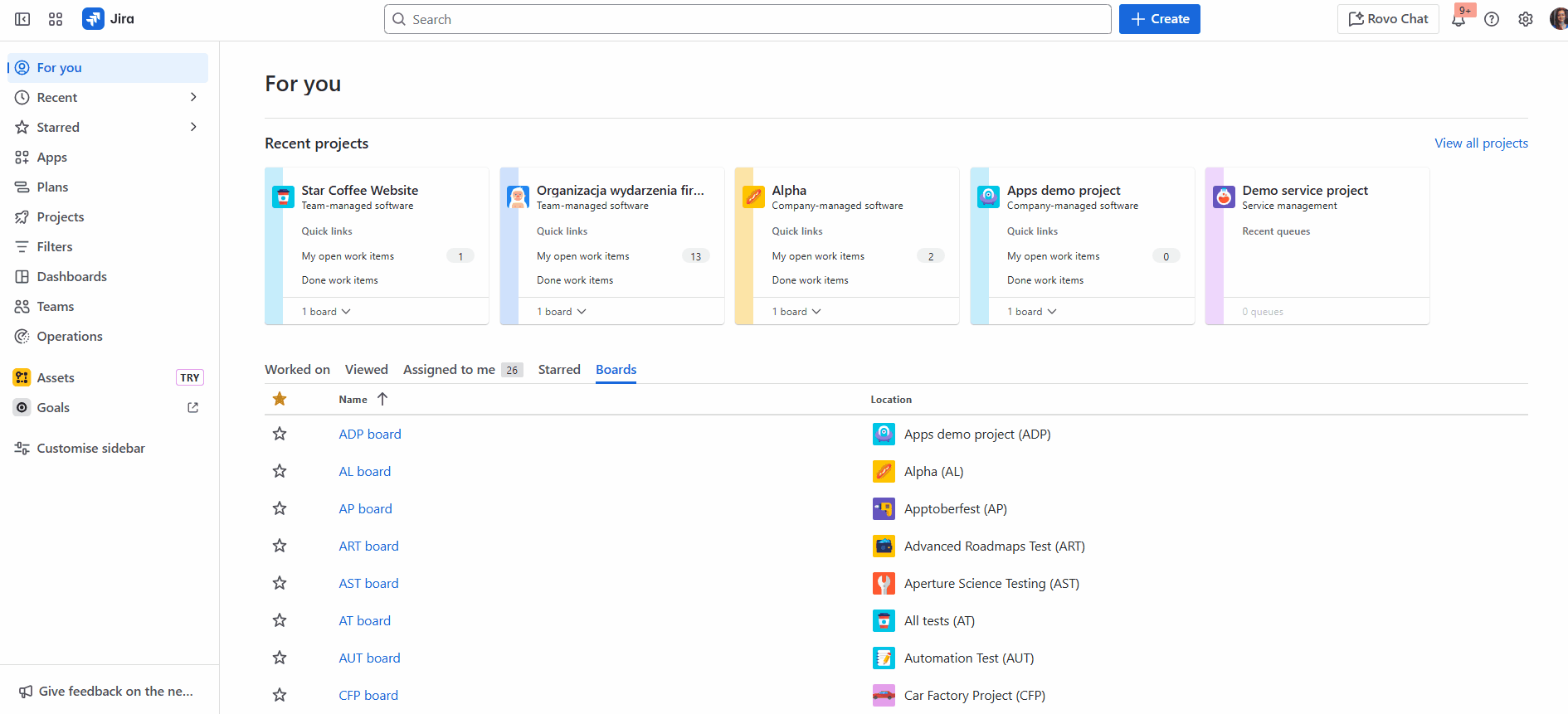Star the AL board
This screenshot has width=1568, height=714.
click(280, 471)
